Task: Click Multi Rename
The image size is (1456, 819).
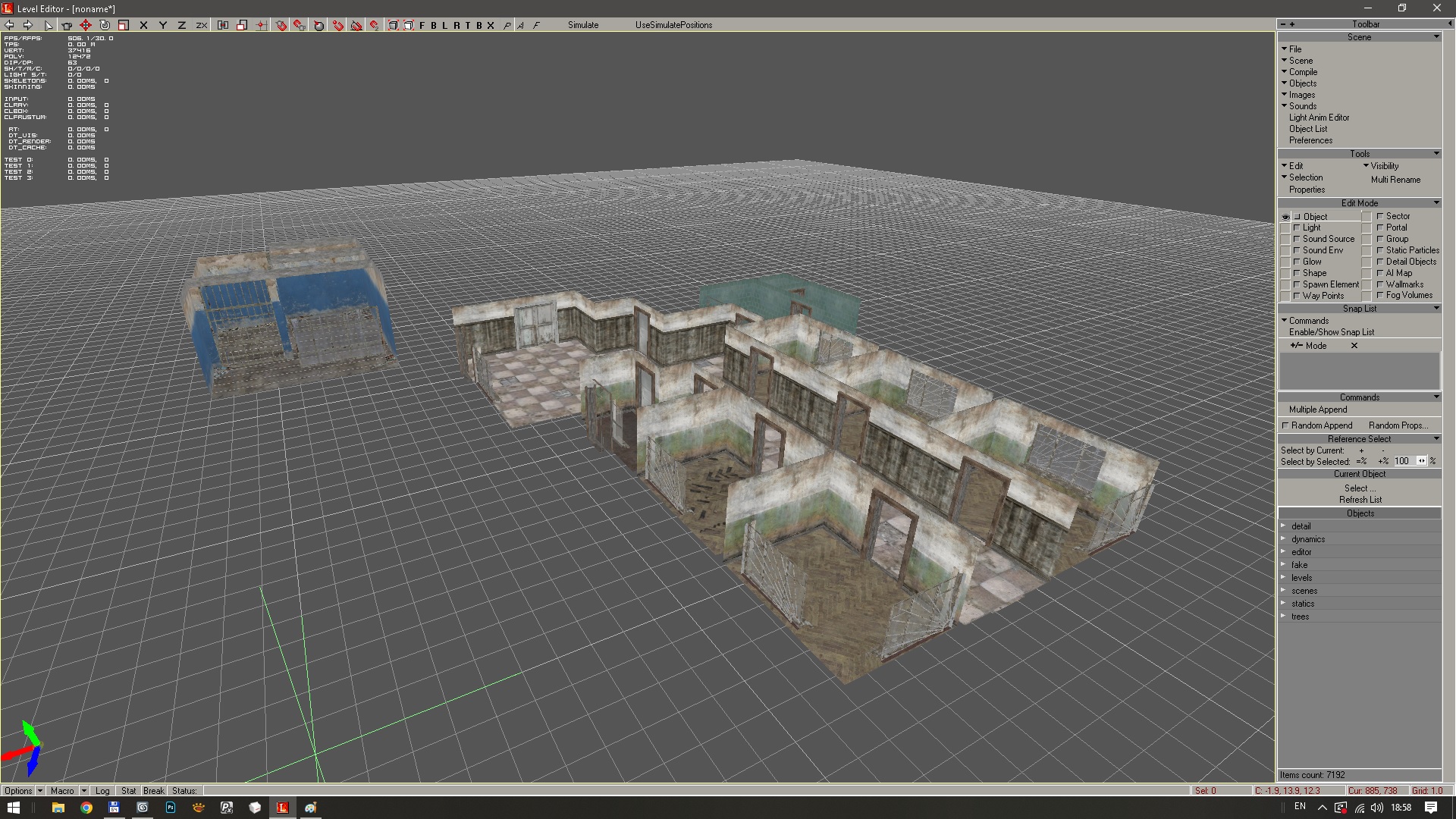Action: (x=1395, y=180)
